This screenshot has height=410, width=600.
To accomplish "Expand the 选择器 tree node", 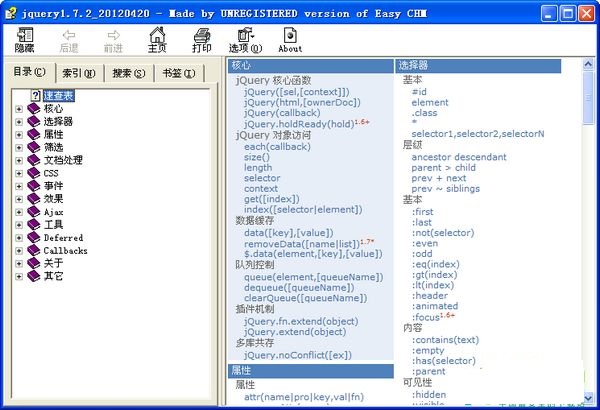I will pyautogui.click(x=19, y=122).
